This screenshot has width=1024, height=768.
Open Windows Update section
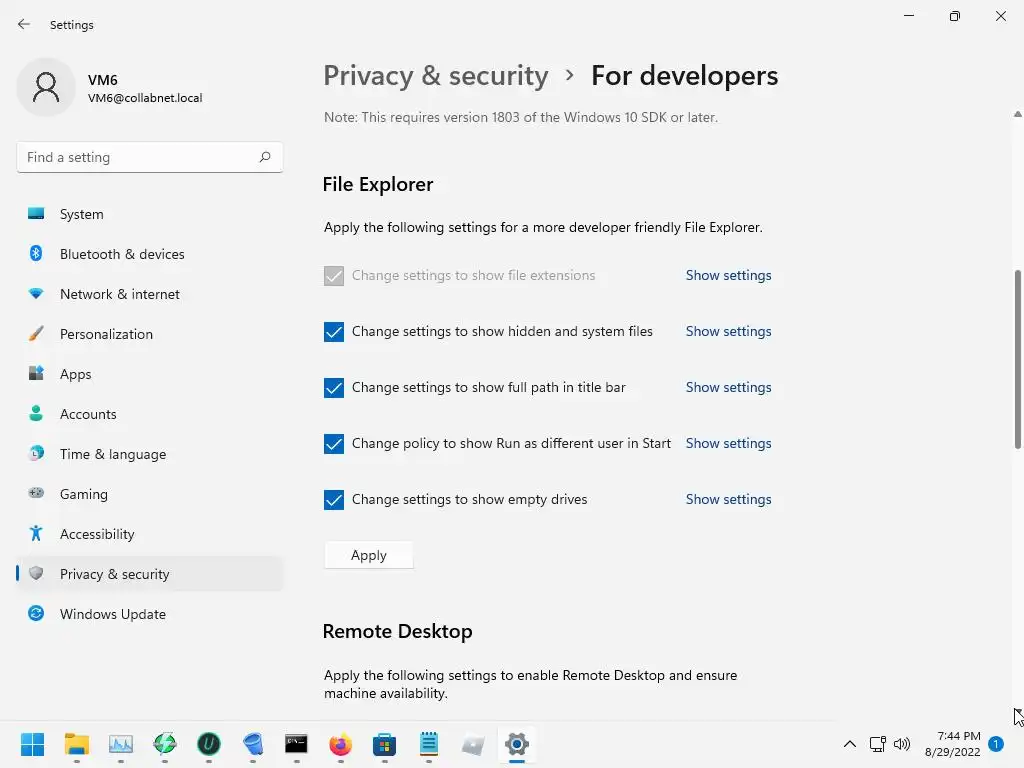pyautogui.click(x=113, y=614)
